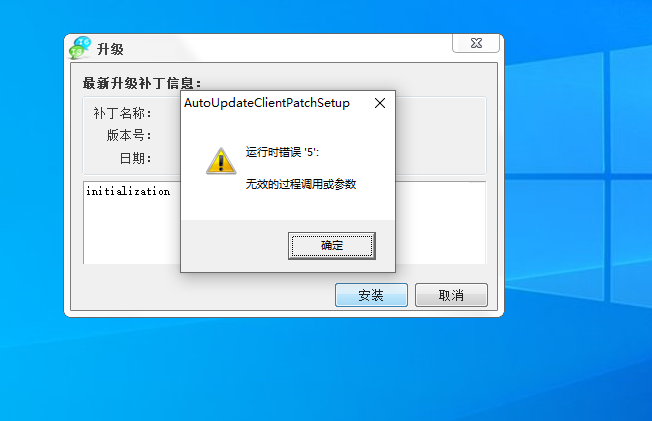
Task: Click the chat bubble app icon in title
Action: 80,47
